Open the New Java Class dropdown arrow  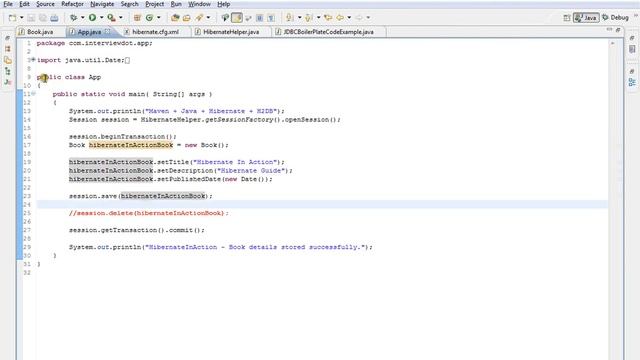(x=159, y=18)
